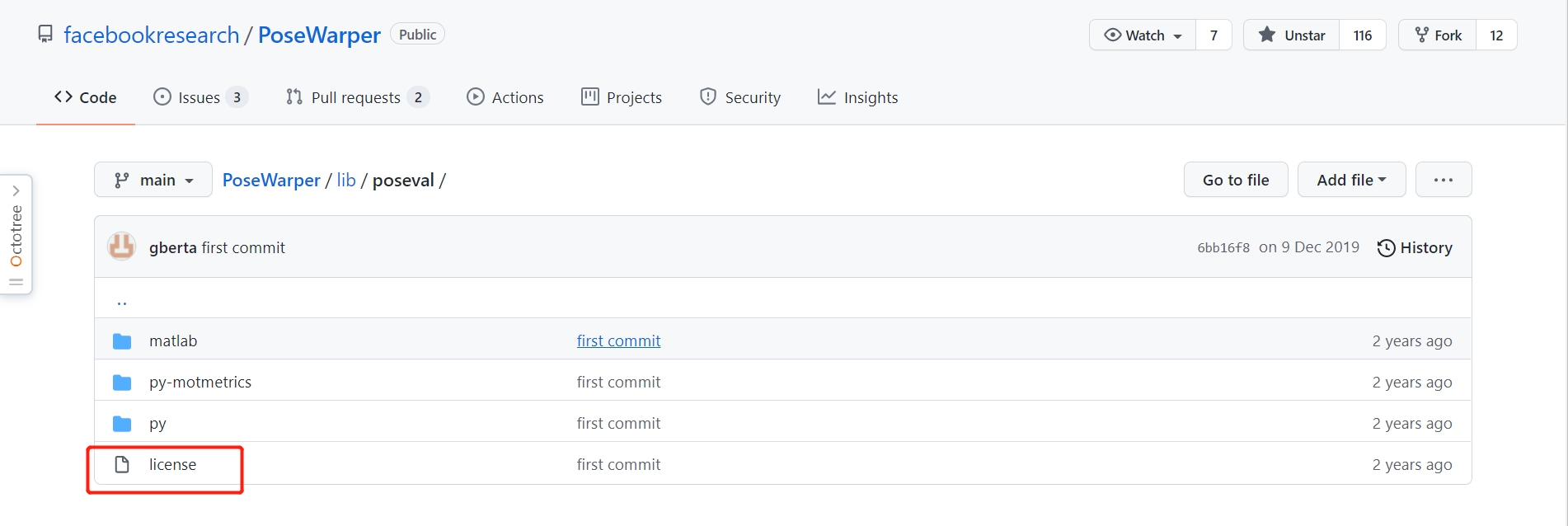Click the matlab folder icon
The width and height of the screenshot is (1568, 526).
[122, 341]
